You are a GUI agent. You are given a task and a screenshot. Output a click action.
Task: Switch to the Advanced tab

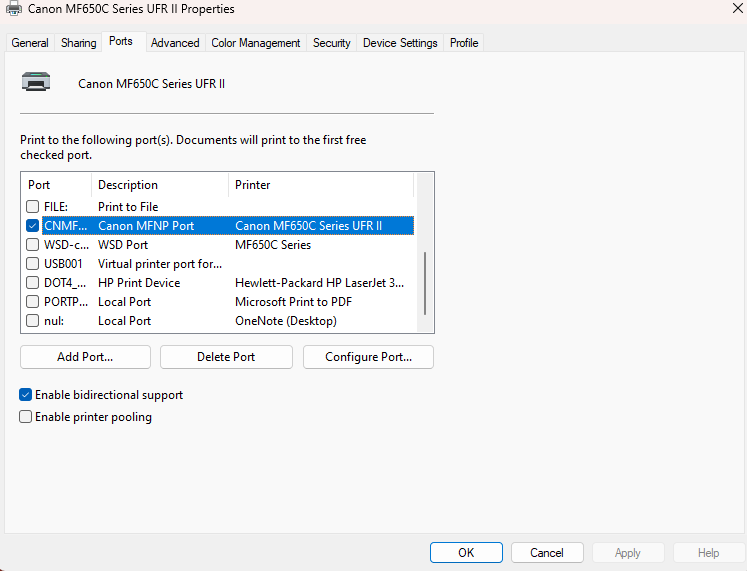point(175,43)
